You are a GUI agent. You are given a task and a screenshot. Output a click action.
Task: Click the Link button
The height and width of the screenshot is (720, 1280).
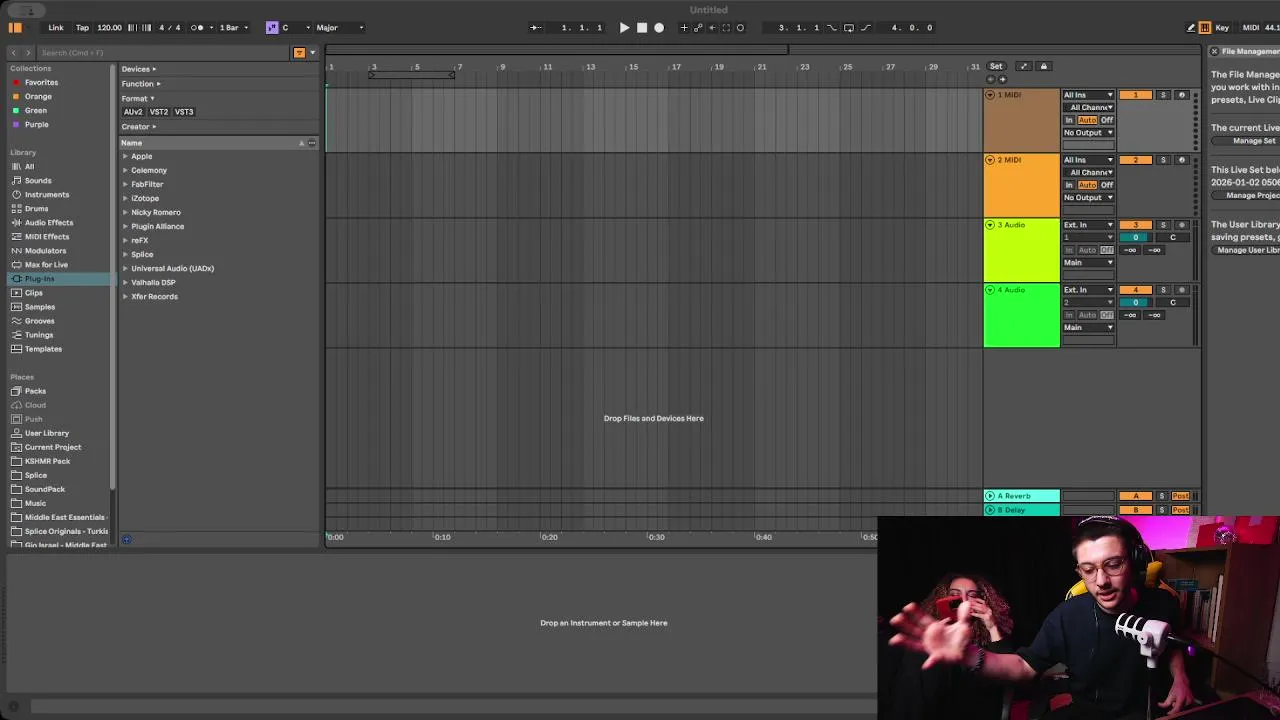(x=56, y=28)
